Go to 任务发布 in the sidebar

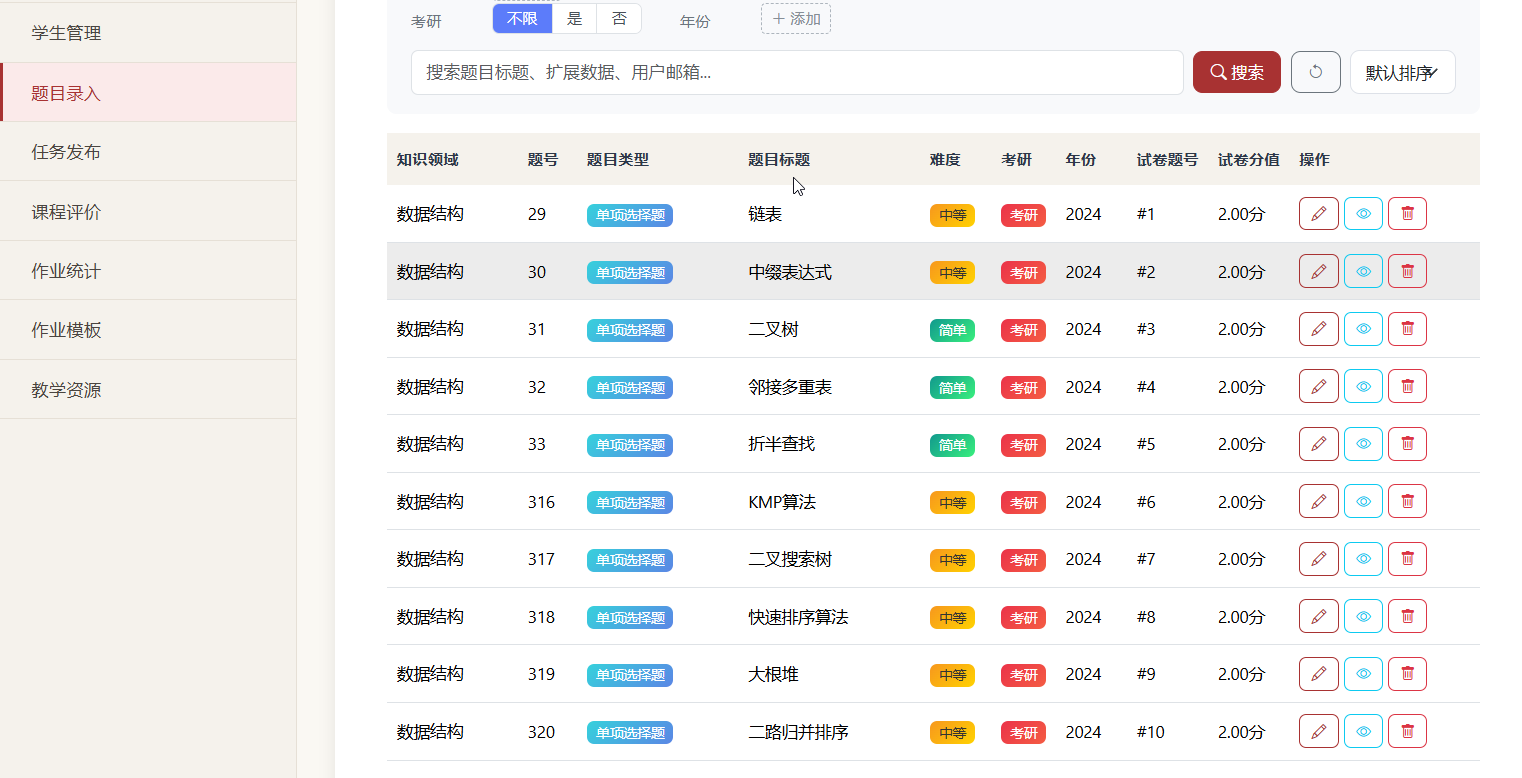148,152
